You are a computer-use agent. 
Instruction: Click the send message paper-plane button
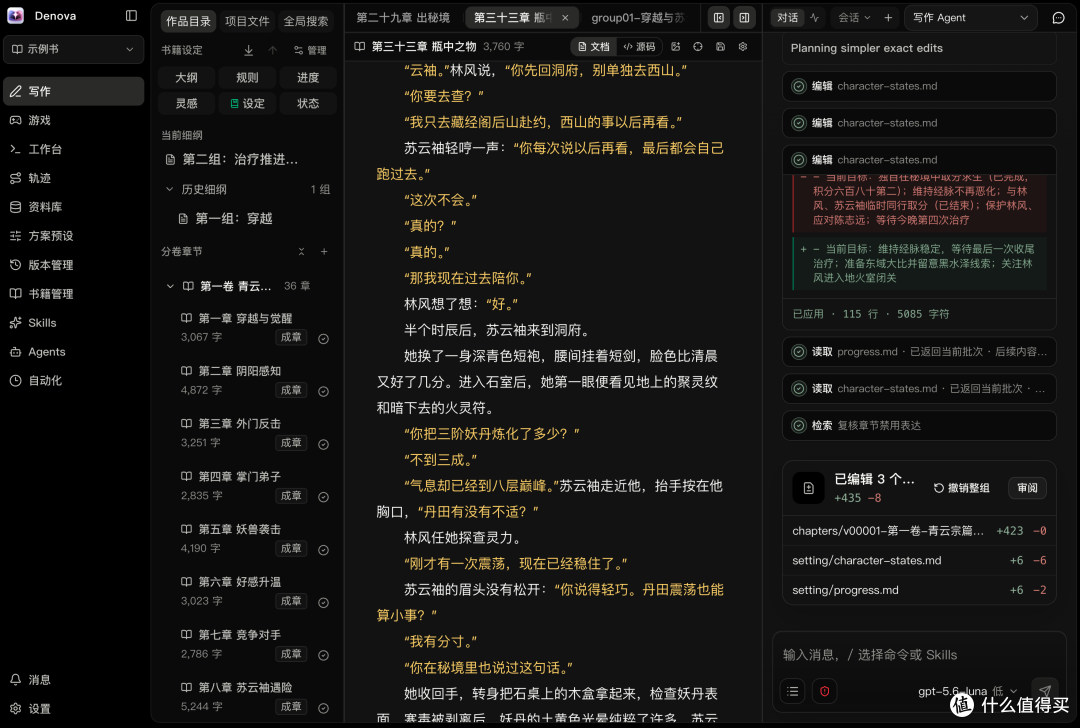pos(1044,690)
